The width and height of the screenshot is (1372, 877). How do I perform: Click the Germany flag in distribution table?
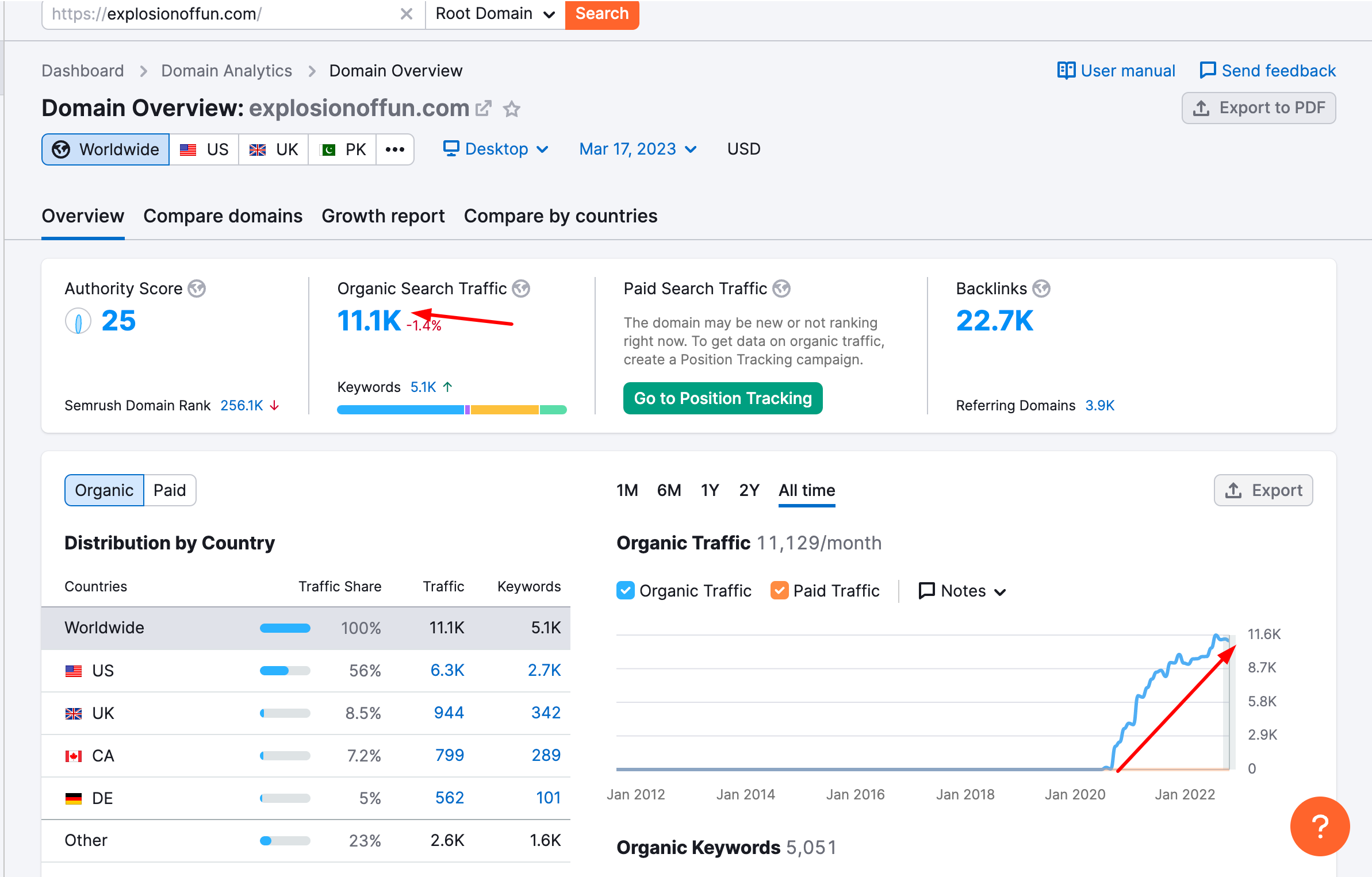coord(73,798)
